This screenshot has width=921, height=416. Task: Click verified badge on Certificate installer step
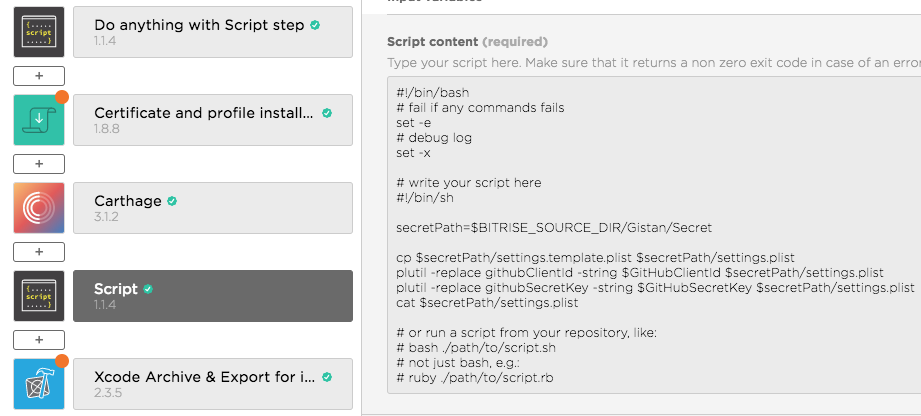[x=327, y=113]
